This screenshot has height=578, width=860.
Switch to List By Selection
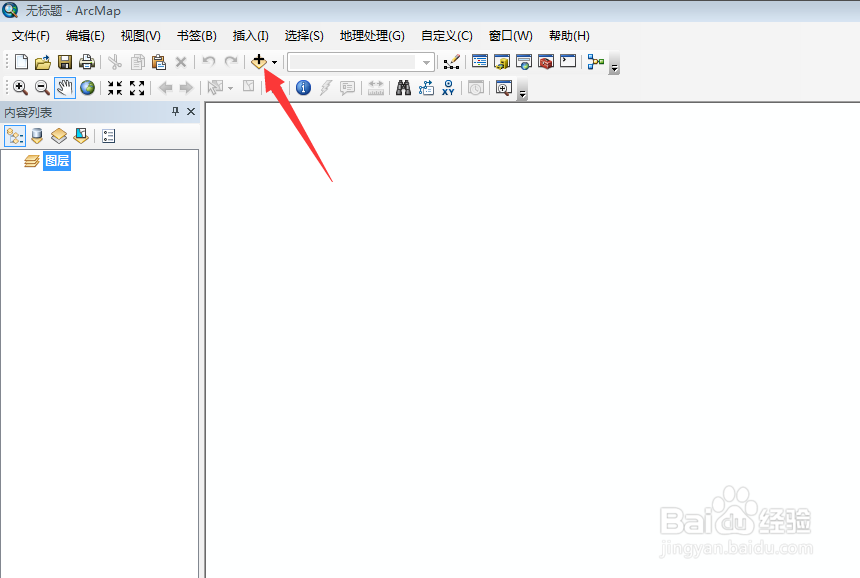[x=81, y=136]
